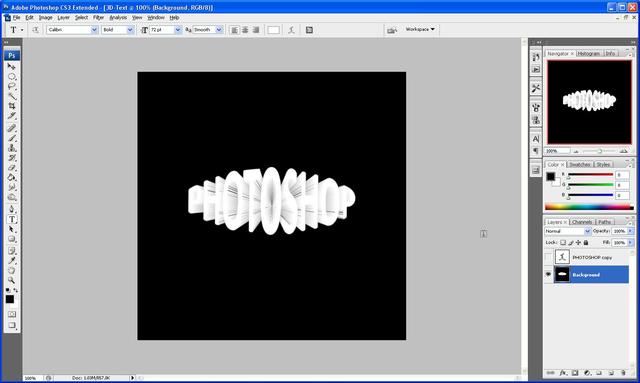Click the text color swatch in options bar
Screen dimensions: 640x383
(x=273, y=30)
